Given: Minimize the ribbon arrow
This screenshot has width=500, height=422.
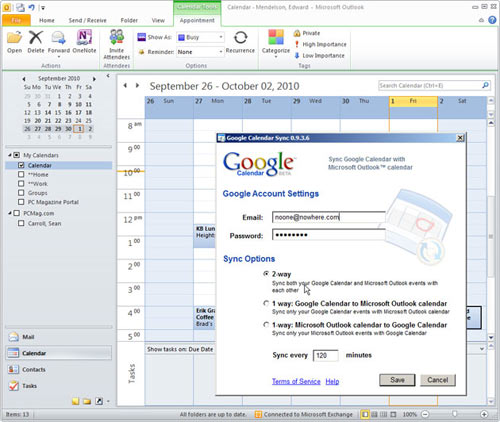Looking at the screenshot, I should pyautogui.click(x=481, y=20).
